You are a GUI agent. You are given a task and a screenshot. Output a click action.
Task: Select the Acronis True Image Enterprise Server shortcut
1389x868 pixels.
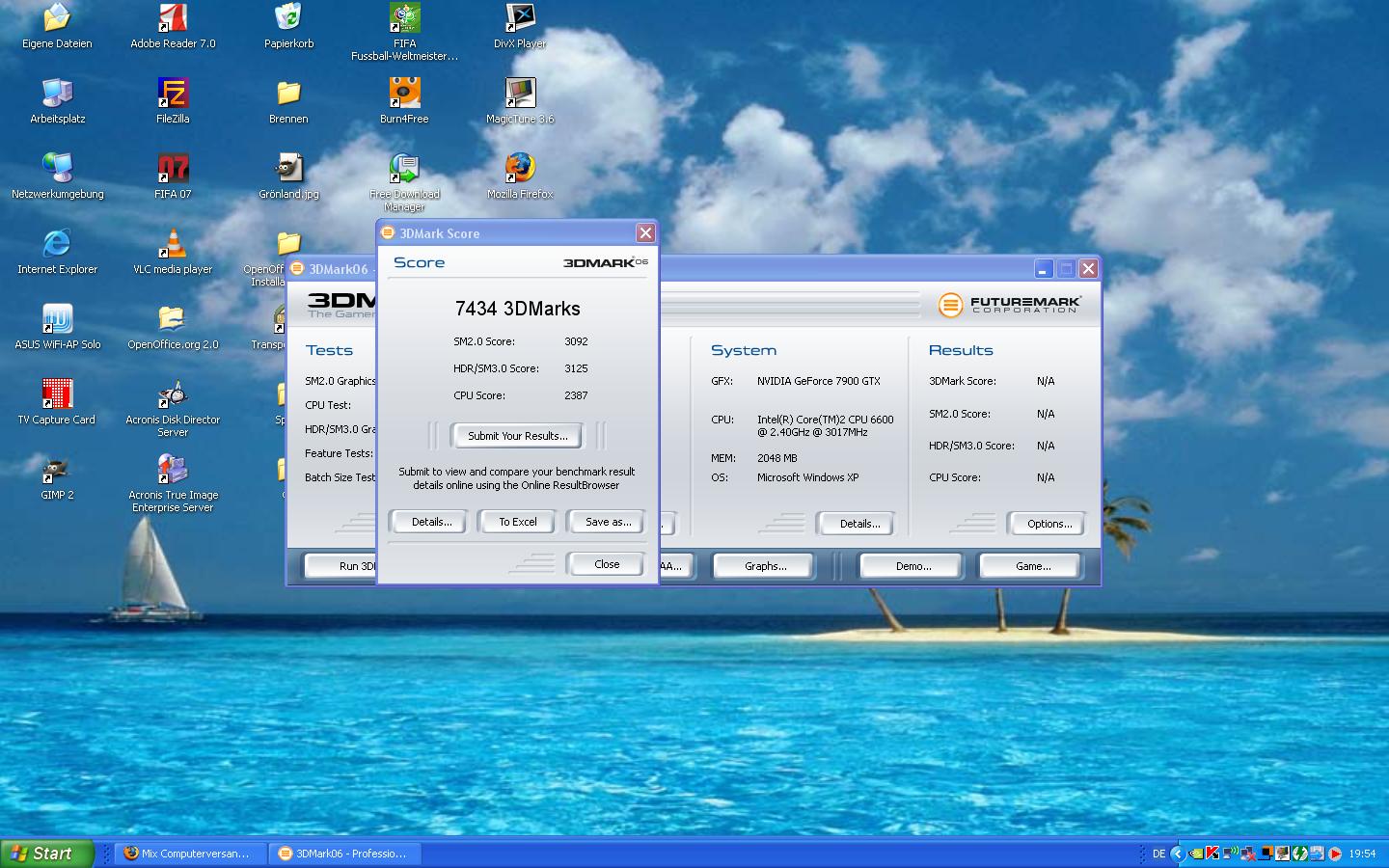pos(173,484)
